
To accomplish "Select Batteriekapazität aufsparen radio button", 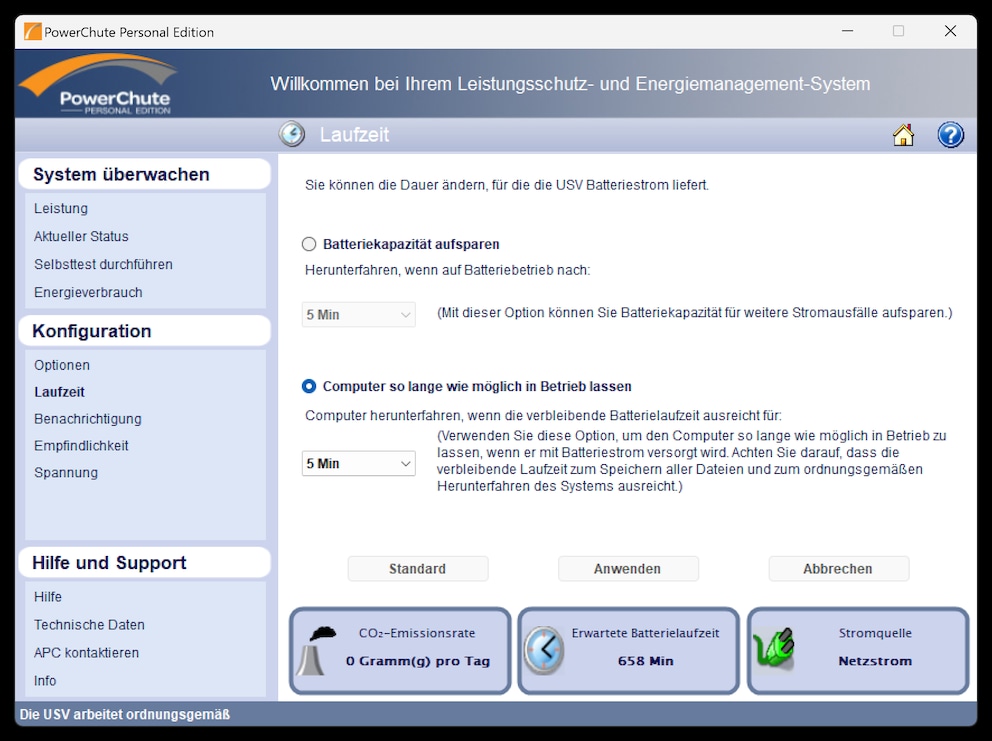I will pyautogui.click(x=309, y=244).
